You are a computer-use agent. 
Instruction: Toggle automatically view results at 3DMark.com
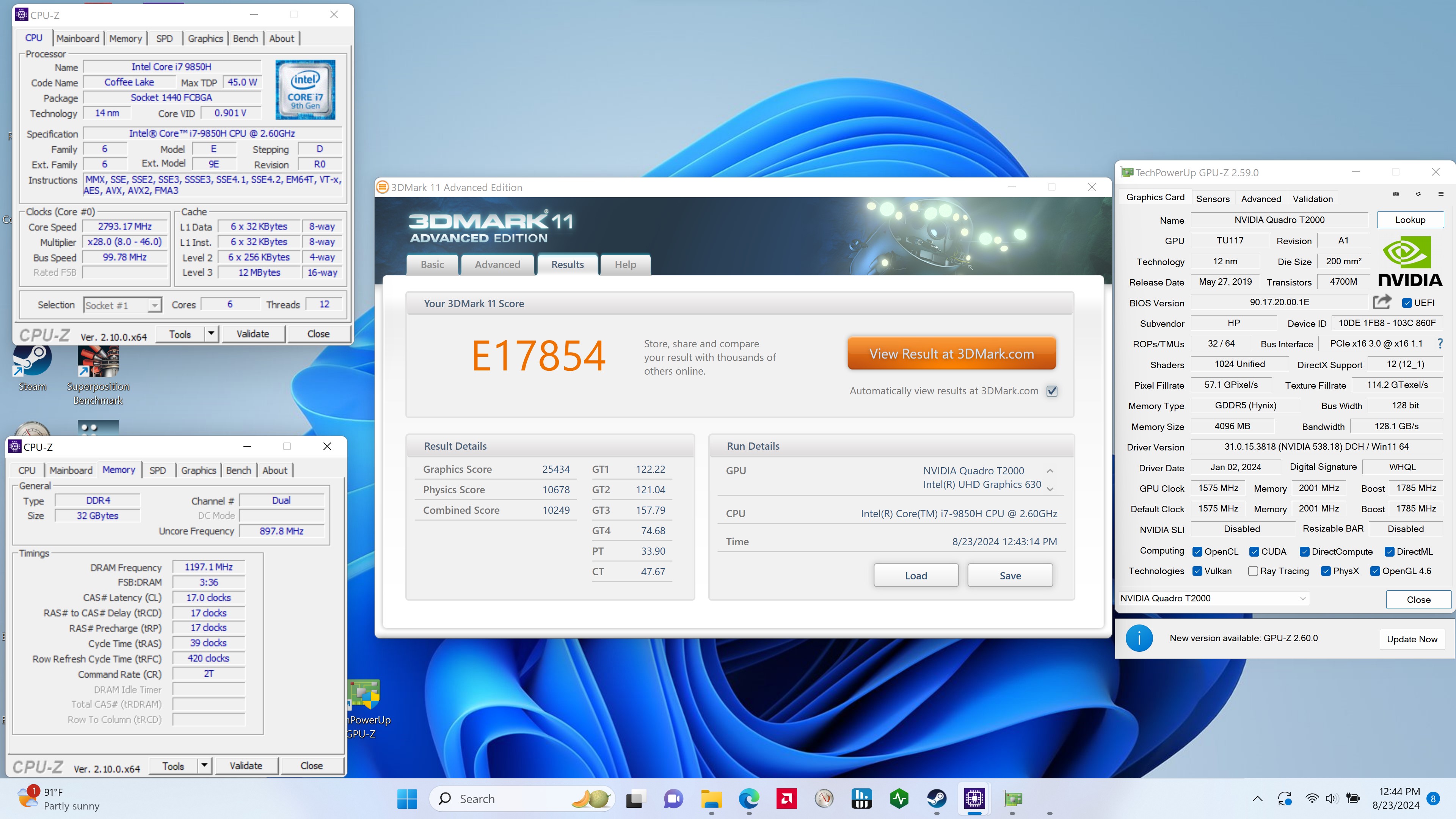(x=1052, y=391)
